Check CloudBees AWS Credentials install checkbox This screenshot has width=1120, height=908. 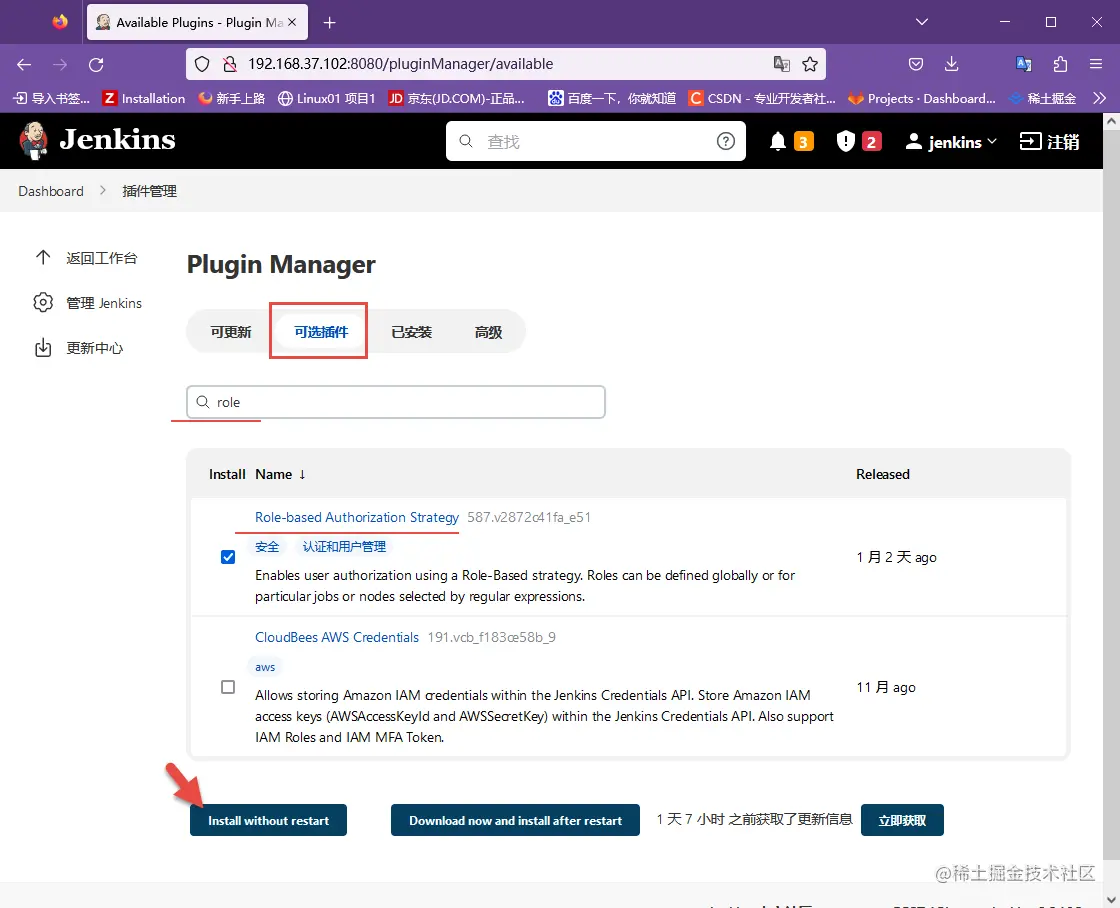[x=228, y=687]
